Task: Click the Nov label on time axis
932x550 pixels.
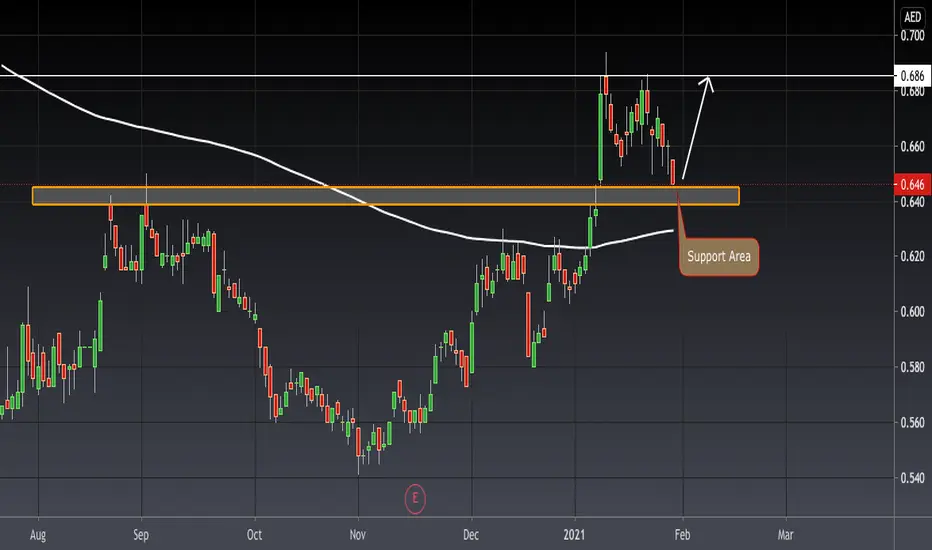Action: coord(358,535)
